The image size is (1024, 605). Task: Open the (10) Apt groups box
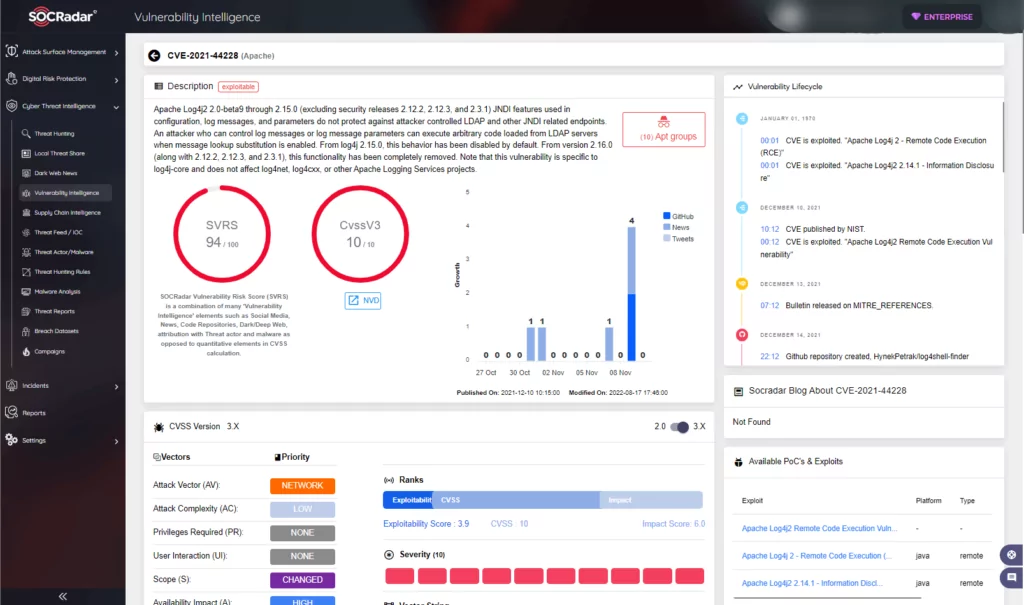coord(664,129)
